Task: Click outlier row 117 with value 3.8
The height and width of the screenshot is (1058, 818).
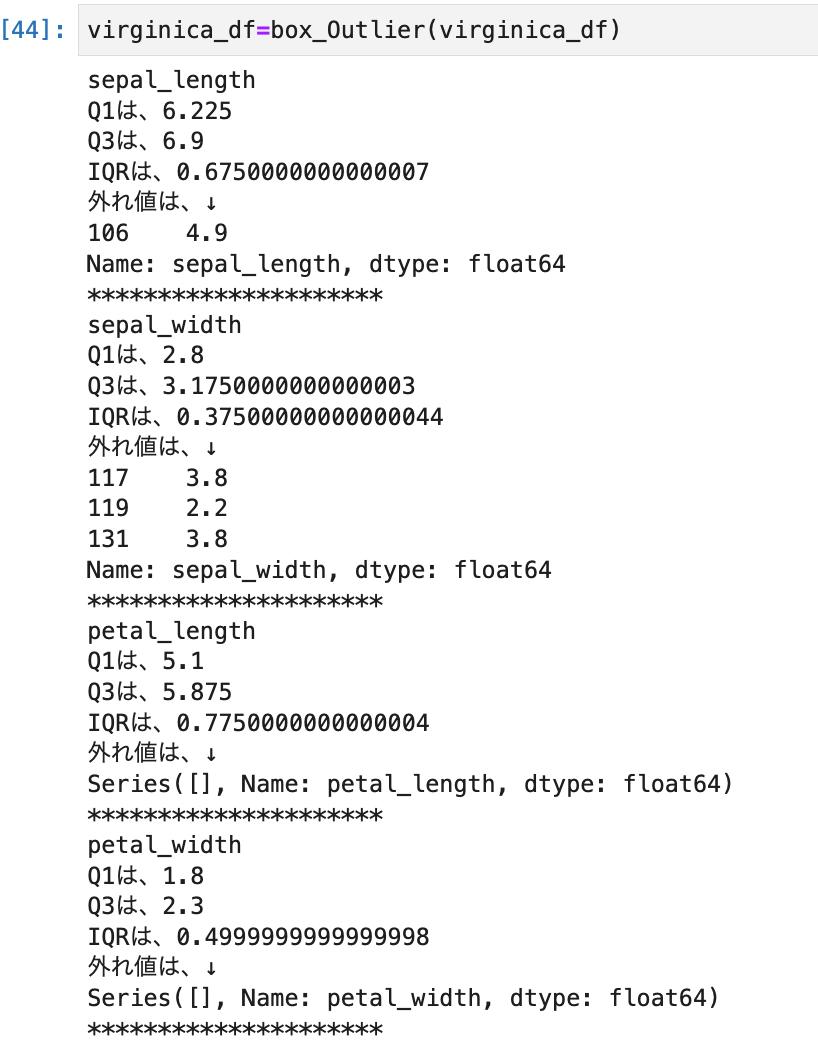Action: [157, 478]
